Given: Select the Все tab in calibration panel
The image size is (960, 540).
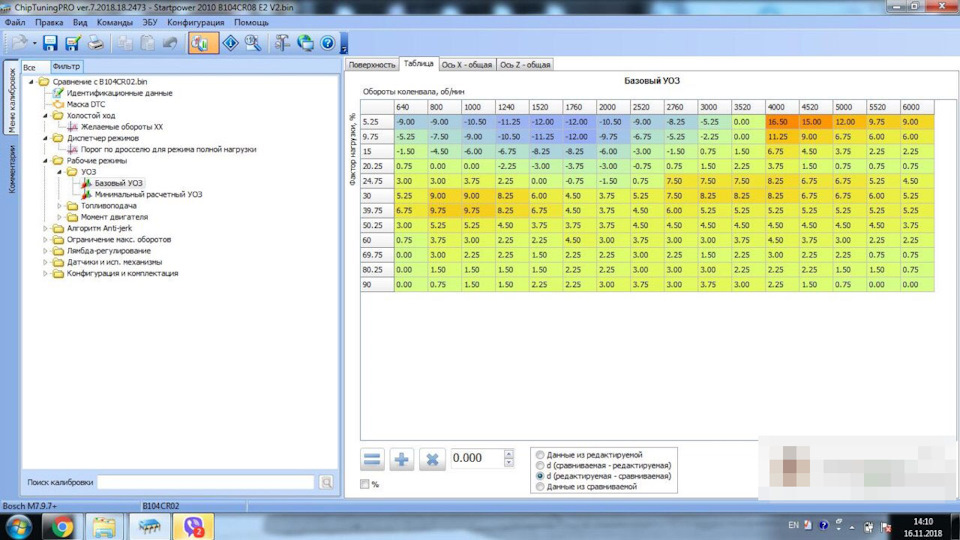Looking at the screenshot, I should [x=29, y=67].
